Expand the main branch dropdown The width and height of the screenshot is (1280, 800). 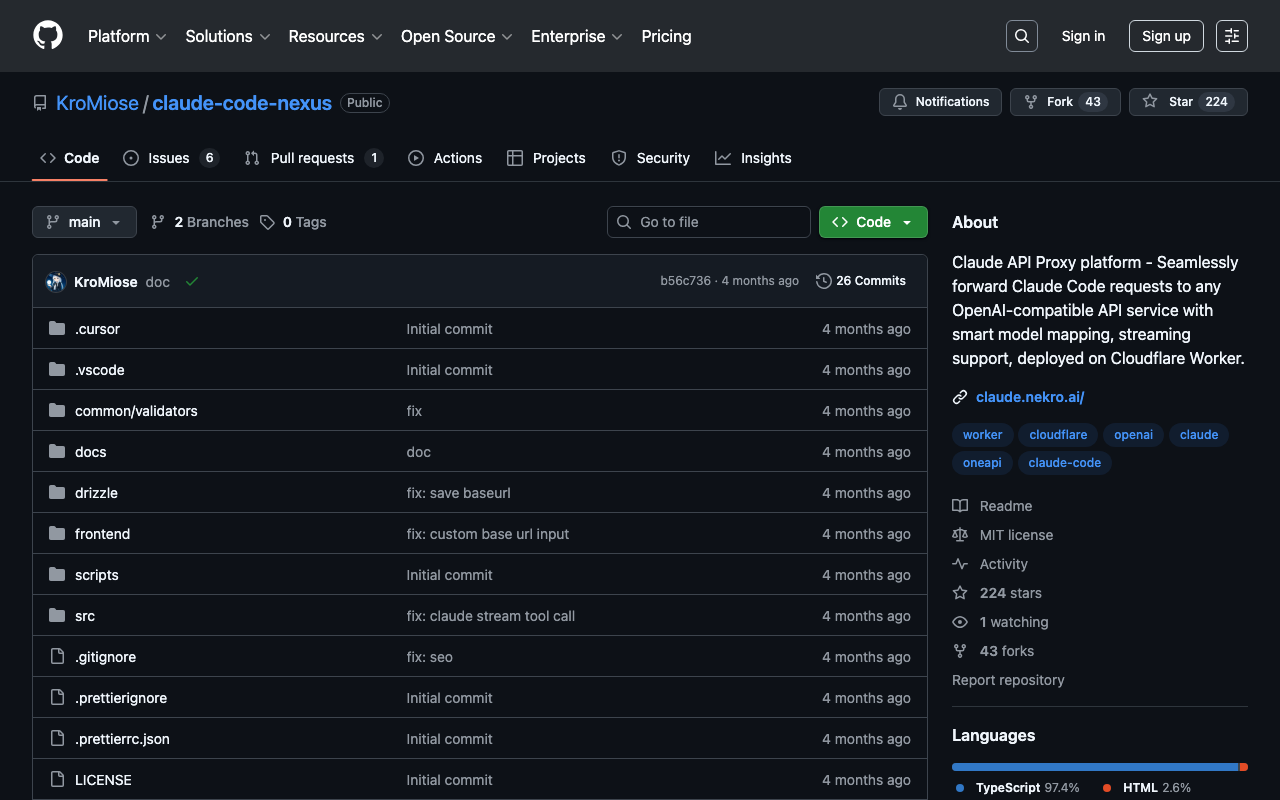click(x=84, y=222)
